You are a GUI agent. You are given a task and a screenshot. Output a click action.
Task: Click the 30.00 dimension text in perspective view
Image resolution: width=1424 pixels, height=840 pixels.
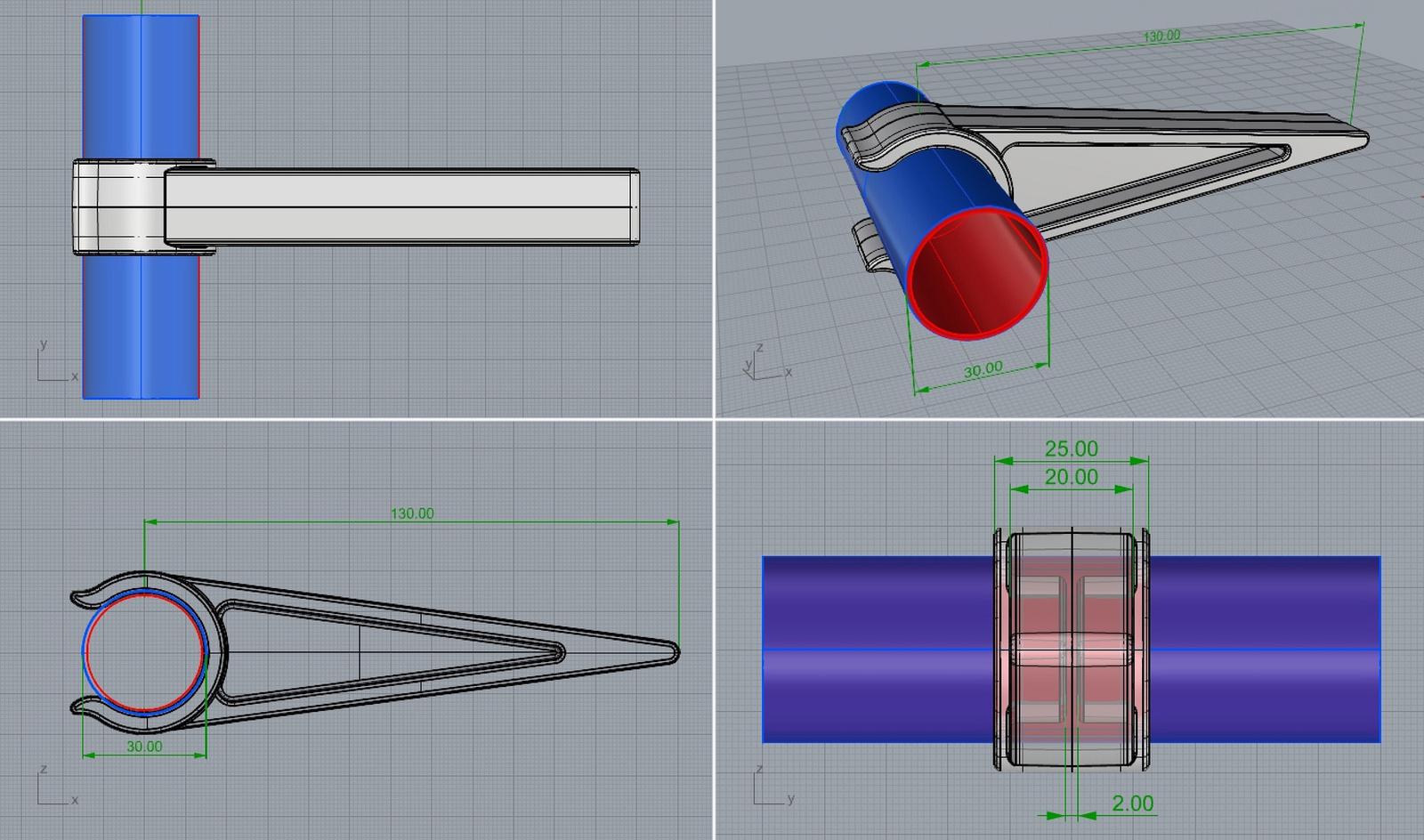coord(983,369)
